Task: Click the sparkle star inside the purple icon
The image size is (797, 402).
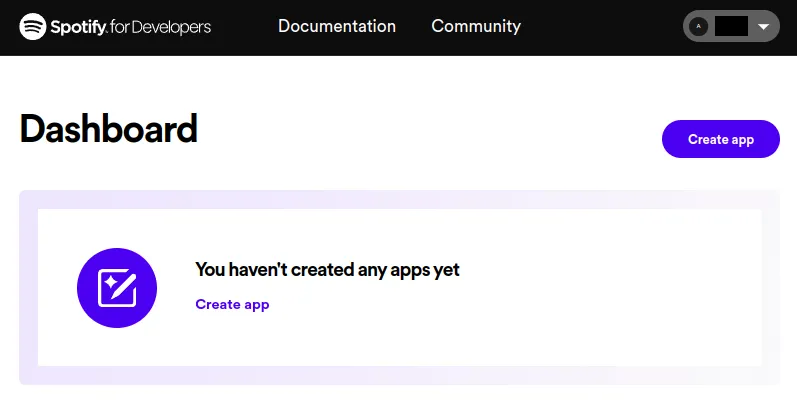Action: point(109,283)
